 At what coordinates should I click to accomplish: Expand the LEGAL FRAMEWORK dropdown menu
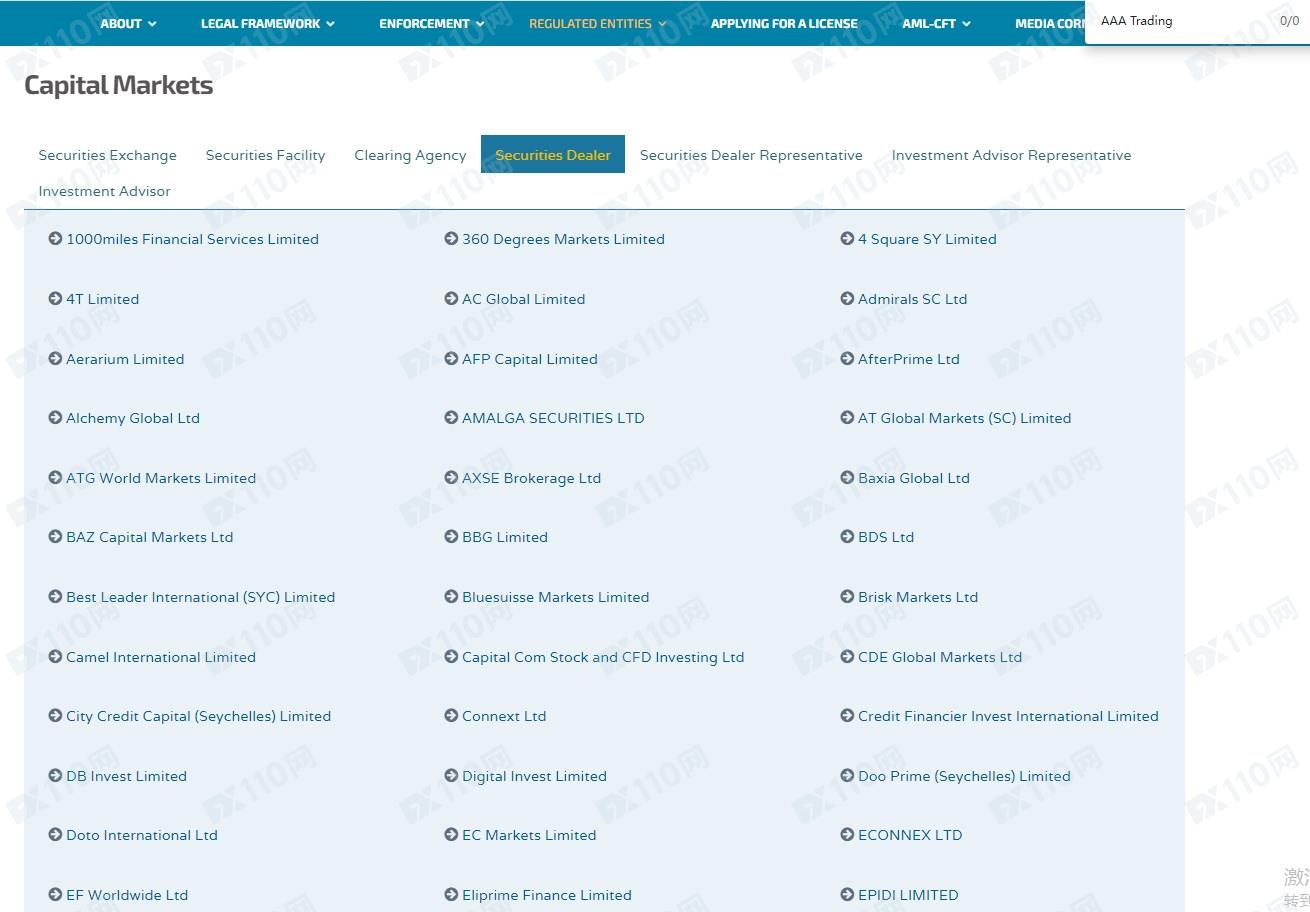coord(267,23)
